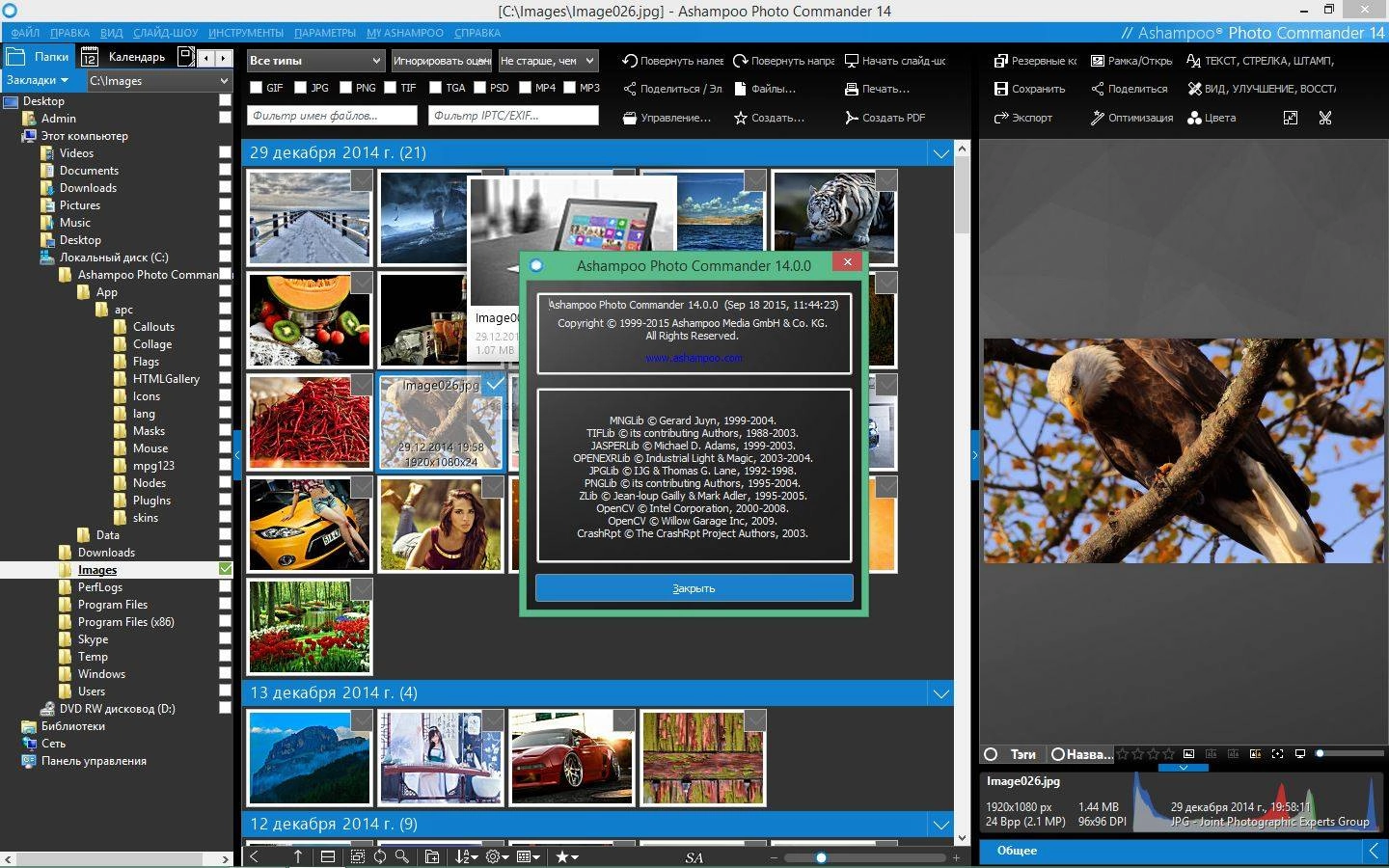Click the Цвета colors tool
The width and height of the screenshot is (1389, 868).
pos(1212,118)
